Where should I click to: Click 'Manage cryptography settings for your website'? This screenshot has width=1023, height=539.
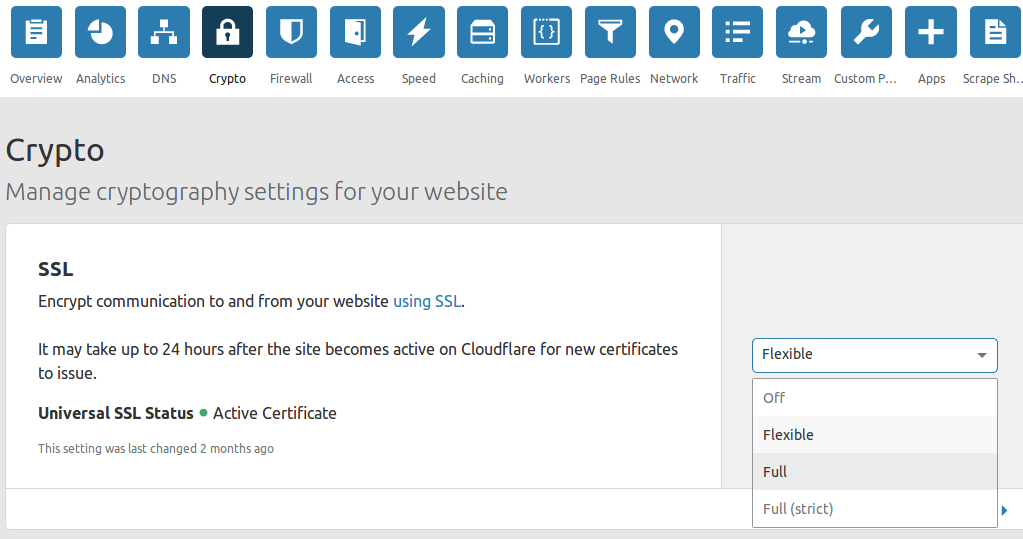[256, 192]
